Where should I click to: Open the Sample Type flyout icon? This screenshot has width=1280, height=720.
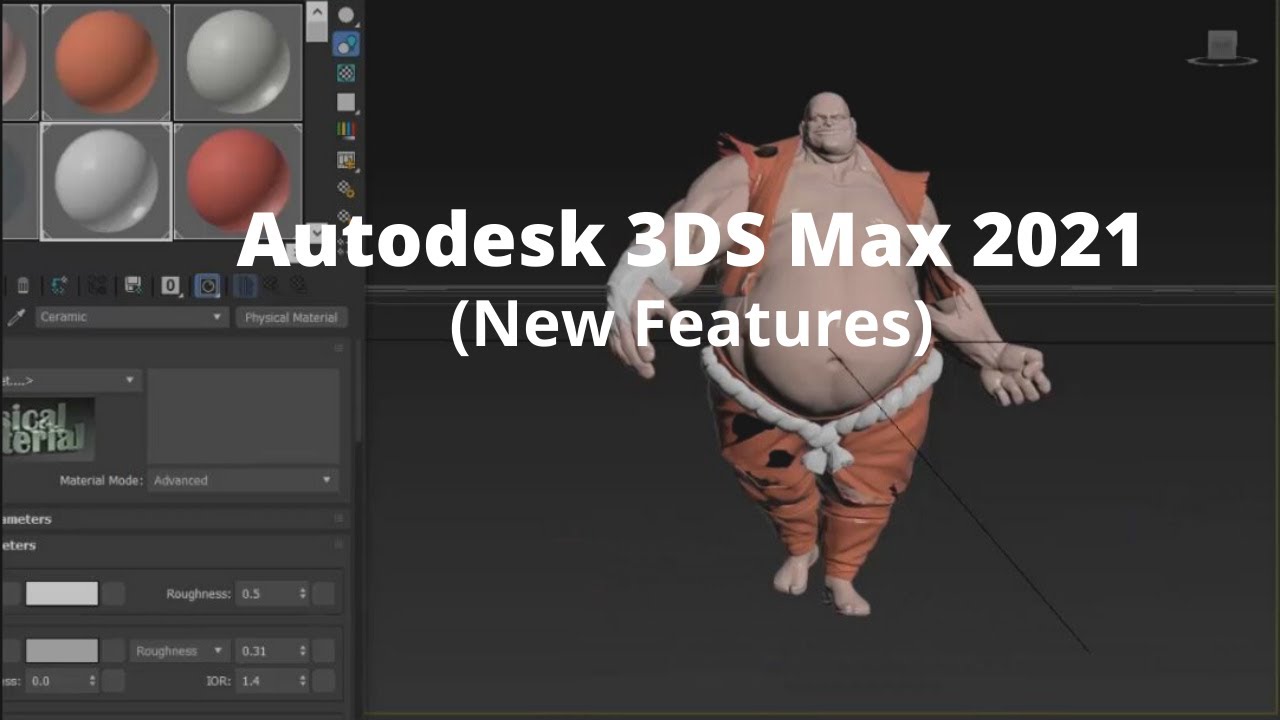point(346,15)
